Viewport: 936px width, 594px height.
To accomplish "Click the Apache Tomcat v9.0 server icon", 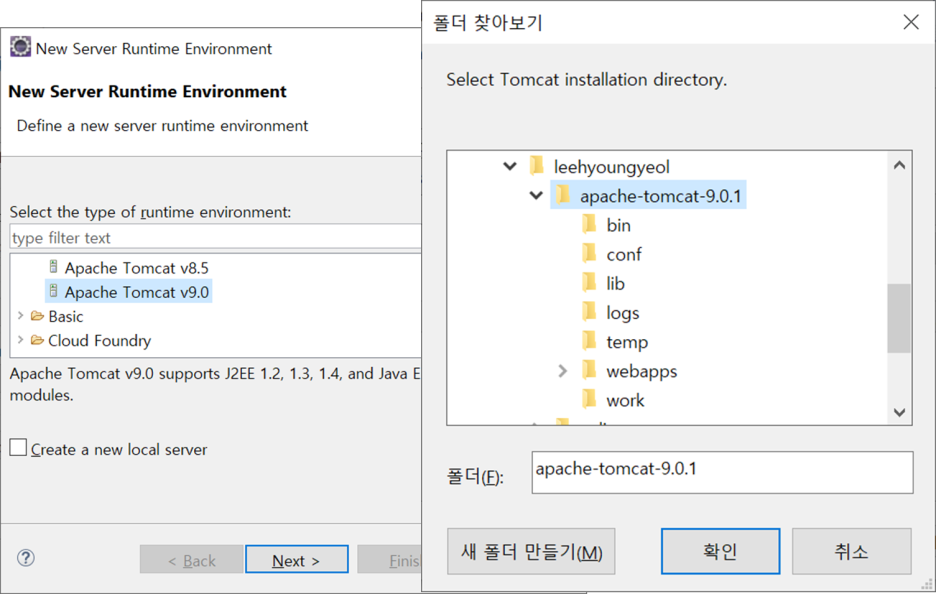I will coord(54,291).
